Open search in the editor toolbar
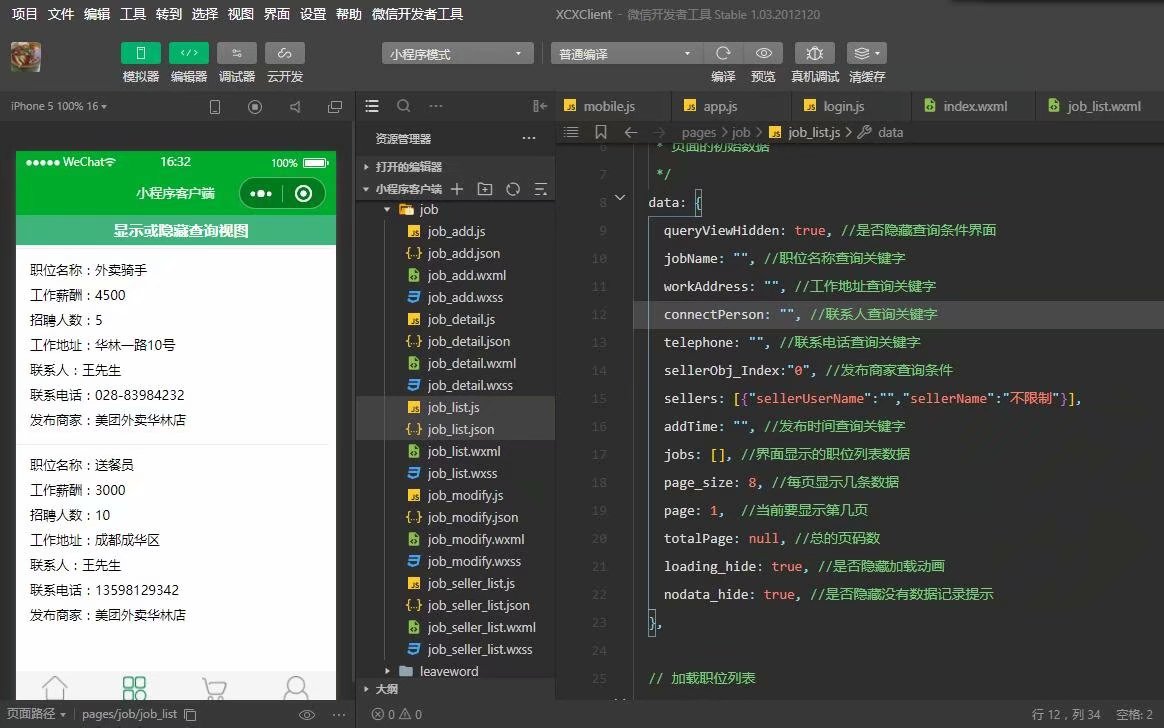1164x728 pixels. tap(403, 104)
